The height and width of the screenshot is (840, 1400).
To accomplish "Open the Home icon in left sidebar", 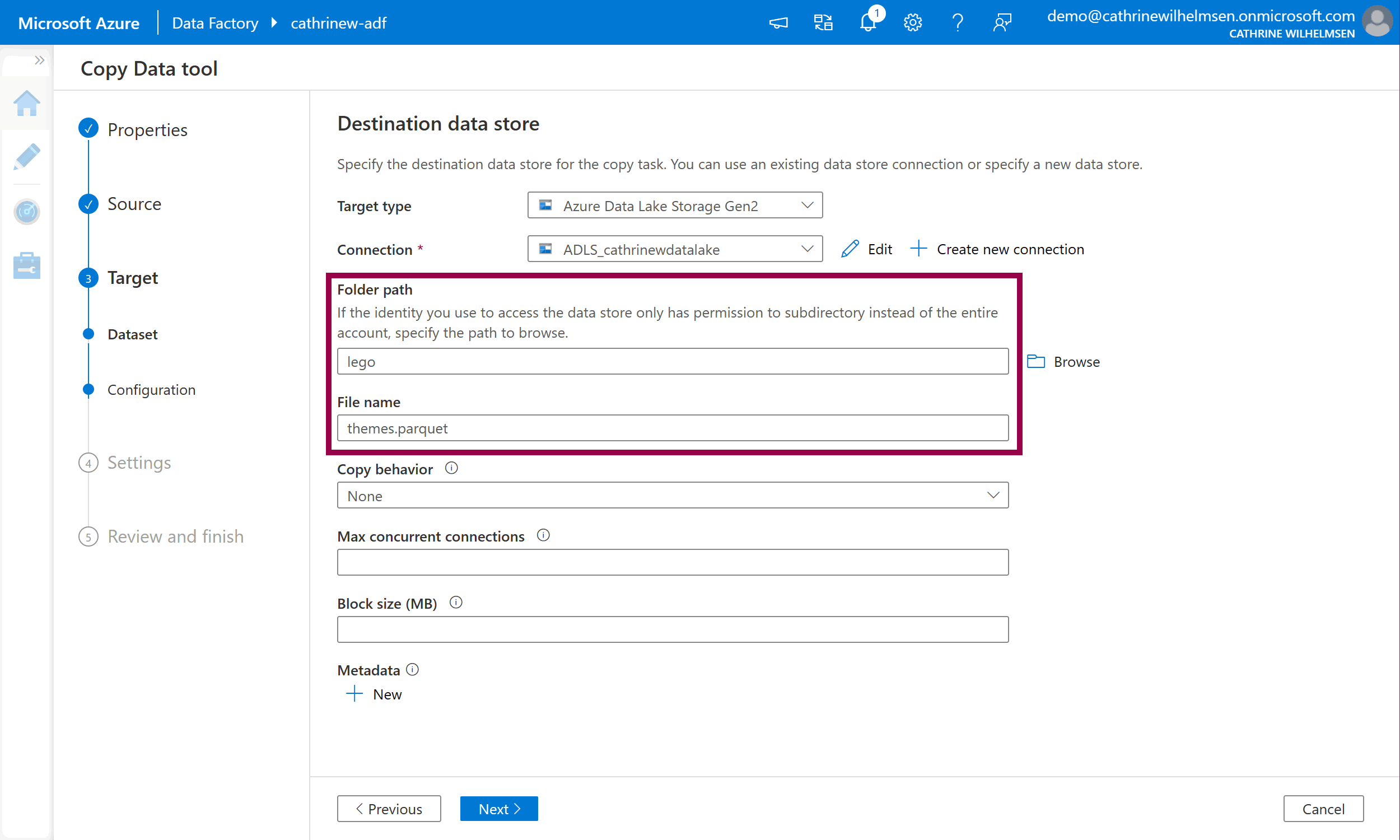I will pos(26,104).
